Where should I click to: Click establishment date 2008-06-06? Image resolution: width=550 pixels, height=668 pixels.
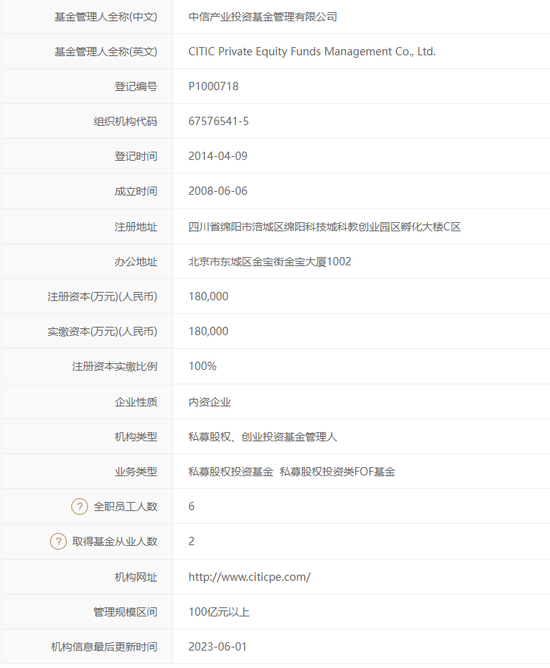click(218, 191)
